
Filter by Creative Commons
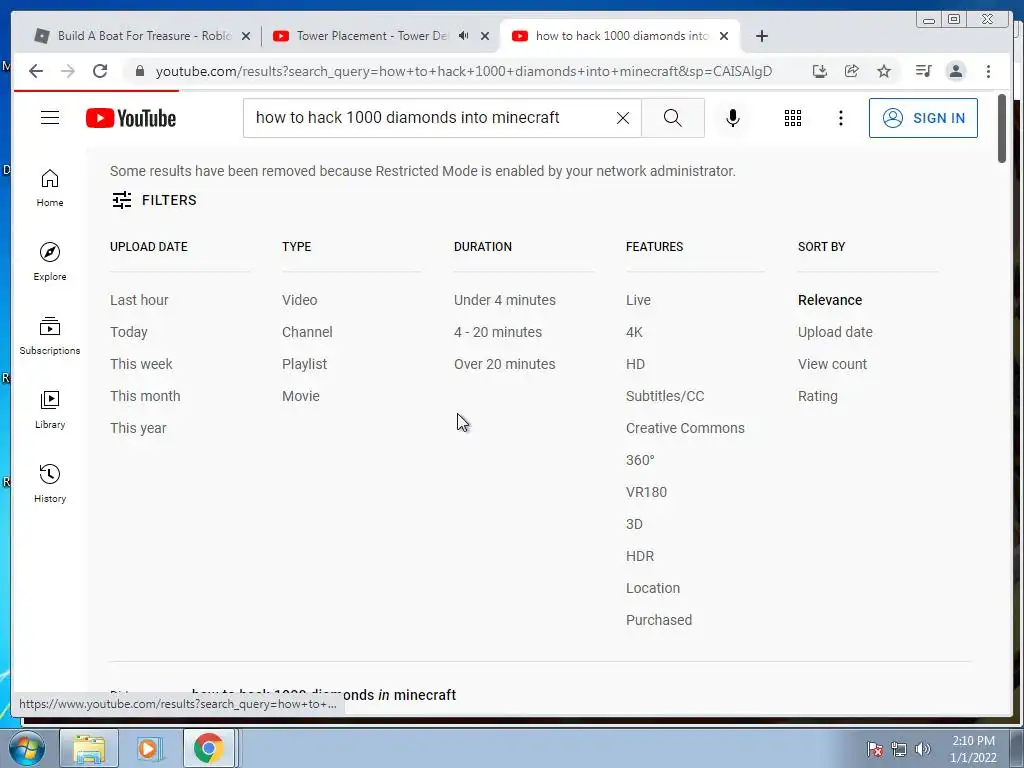685,428
